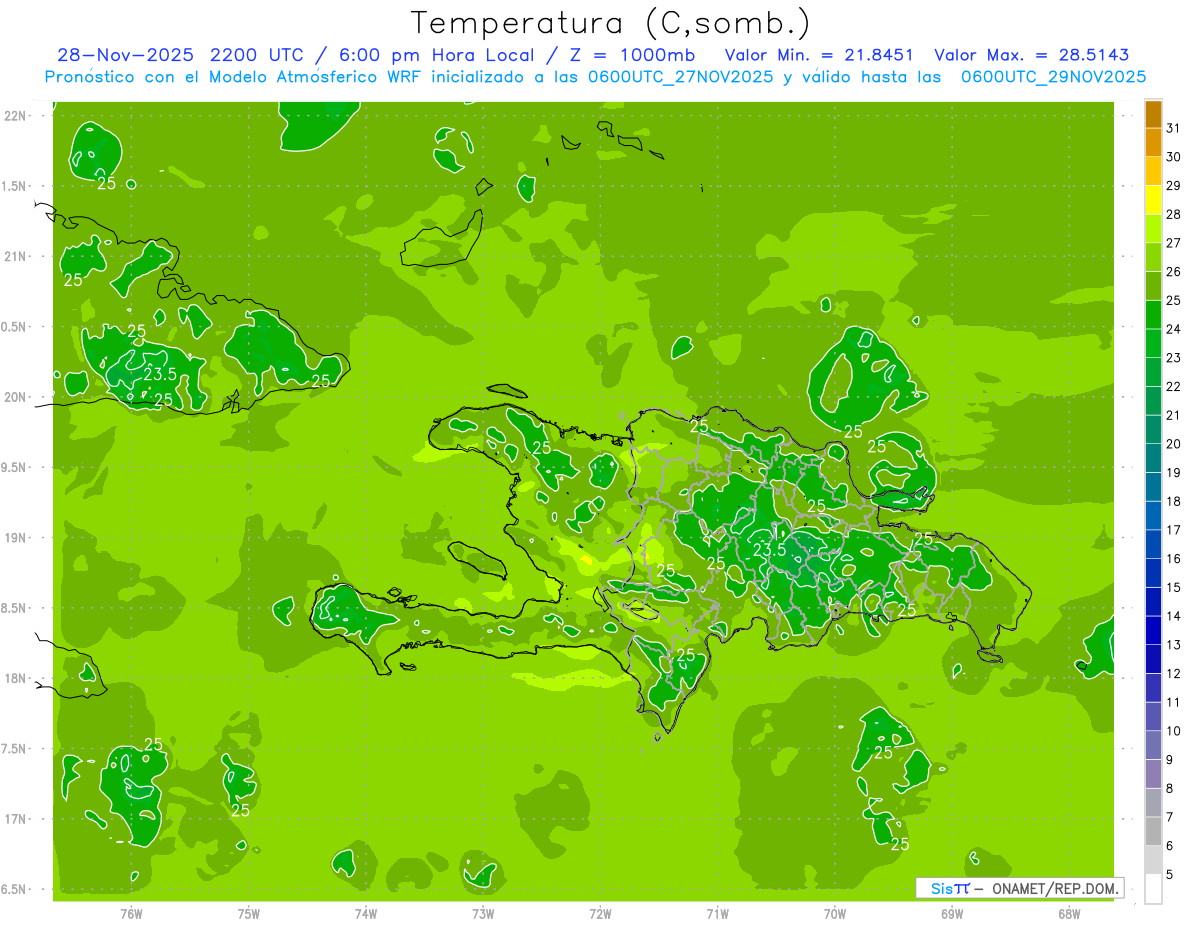This screenshot has width=1200, height=927.
Task: Click the "6.5N" latitude axis label
Action: click(13, 890)
